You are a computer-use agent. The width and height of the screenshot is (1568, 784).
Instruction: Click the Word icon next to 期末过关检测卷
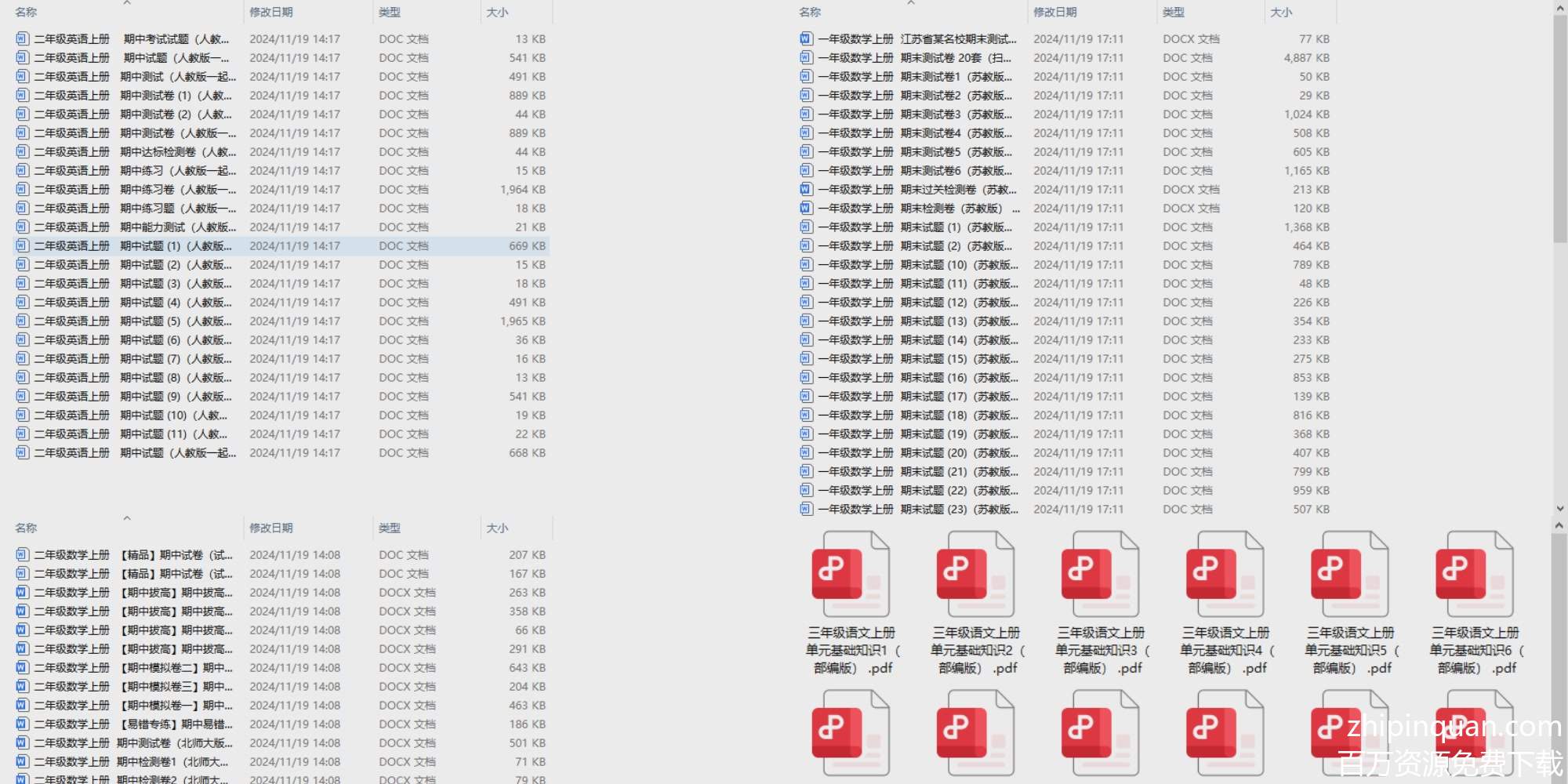(806, 189)
